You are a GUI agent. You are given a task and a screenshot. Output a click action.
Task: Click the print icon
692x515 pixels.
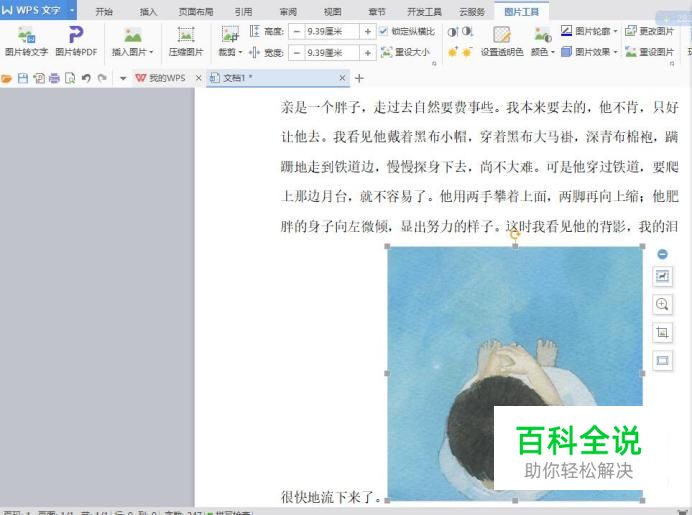54,79
